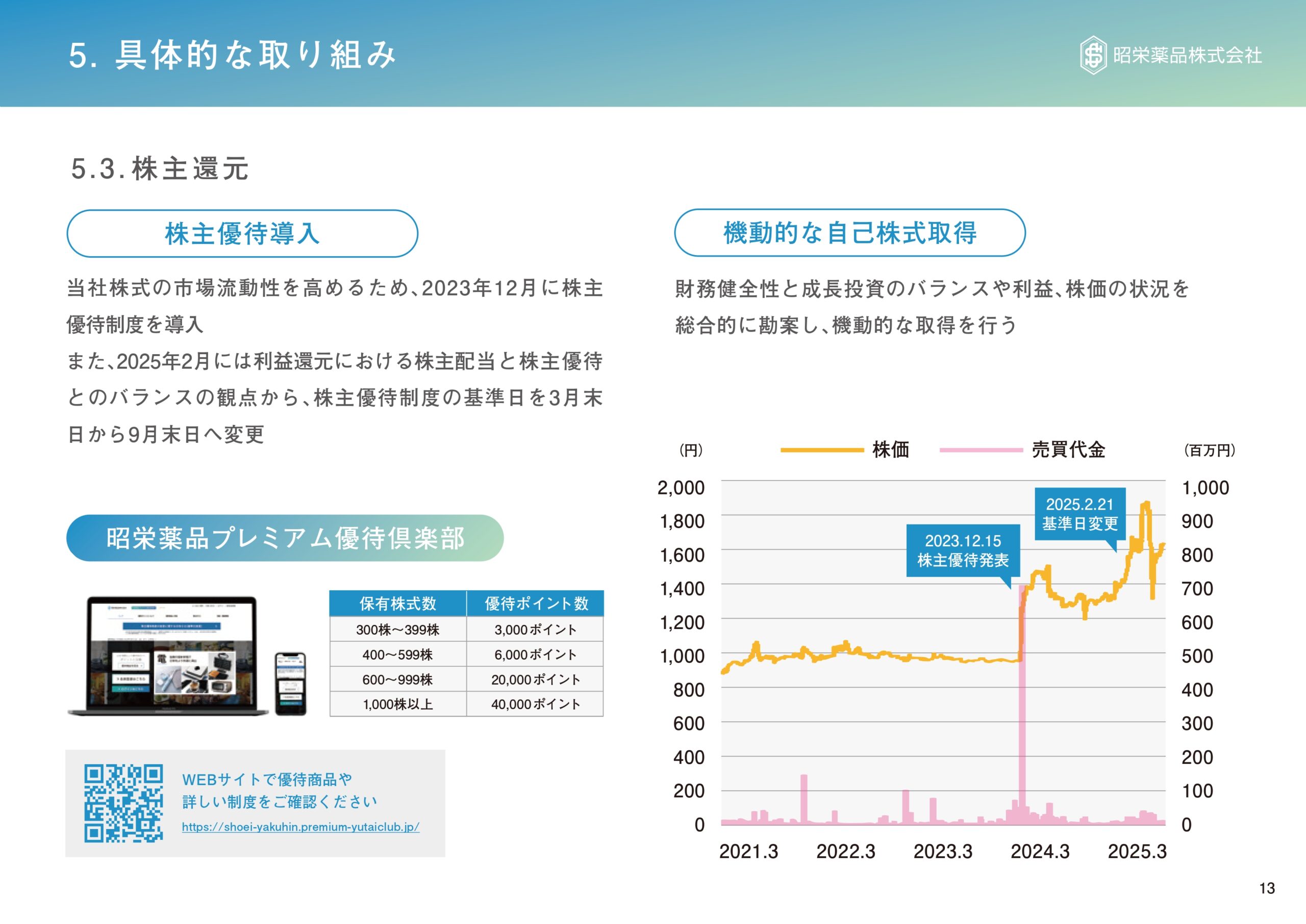This screenshot has width=1306, height=924.
Task: Toggle the 売買代金 volume bars display
Action: pyautogui.click(x=1075, y=449)
